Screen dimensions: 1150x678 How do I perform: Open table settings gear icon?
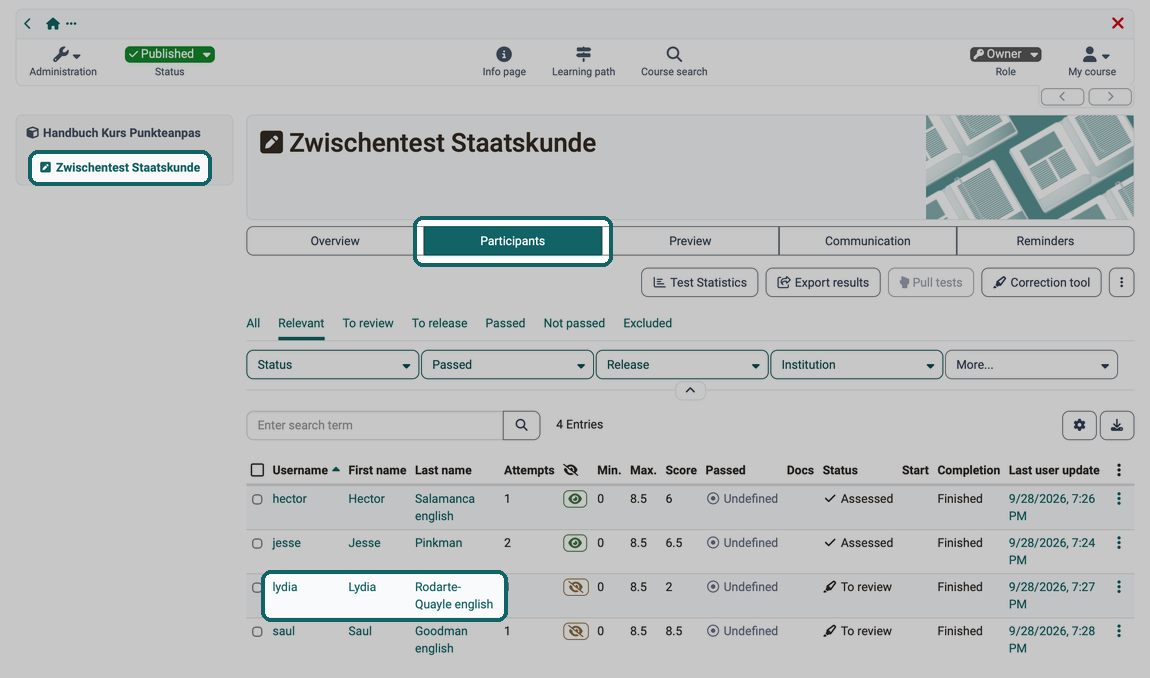pyautogui.click(x=1079, y=425)
